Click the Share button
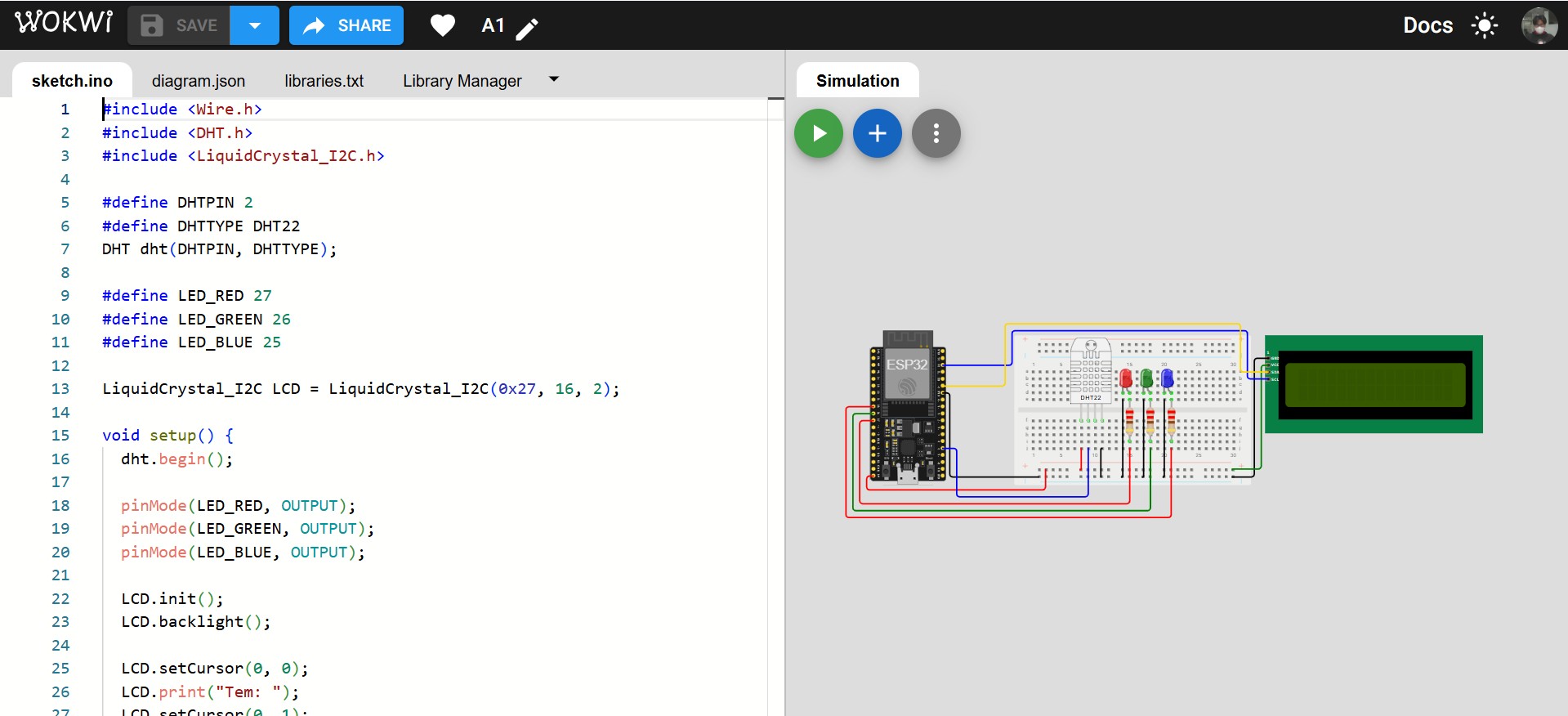The image size is (1568, 716). tap(346, 25)
